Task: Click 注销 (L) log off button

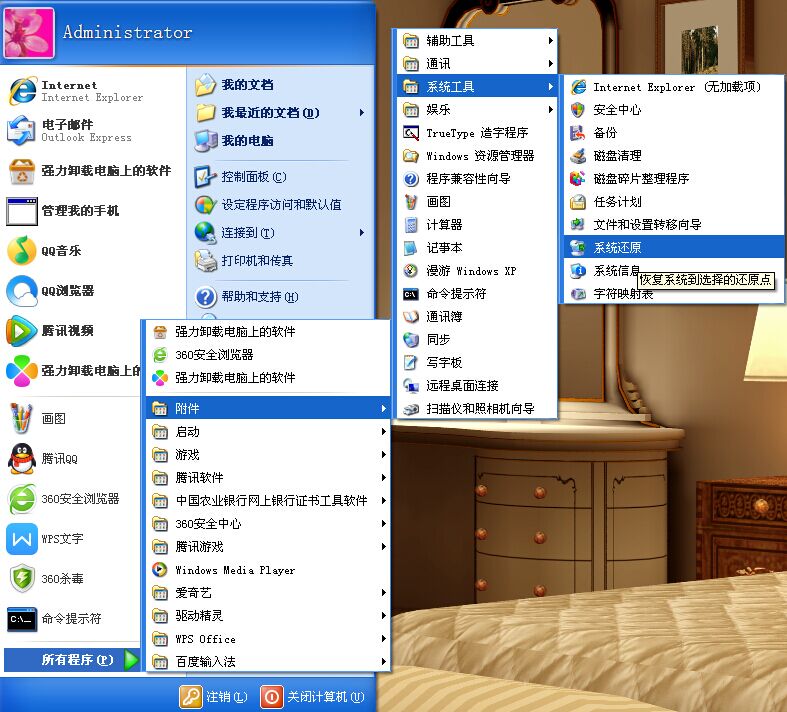Action: pyautogui.click(x=213, y=696)
